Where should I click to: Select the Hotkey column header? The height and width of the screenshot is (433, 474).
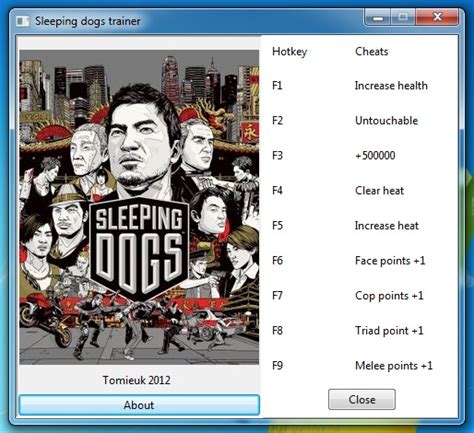click(x=289, y=52)
